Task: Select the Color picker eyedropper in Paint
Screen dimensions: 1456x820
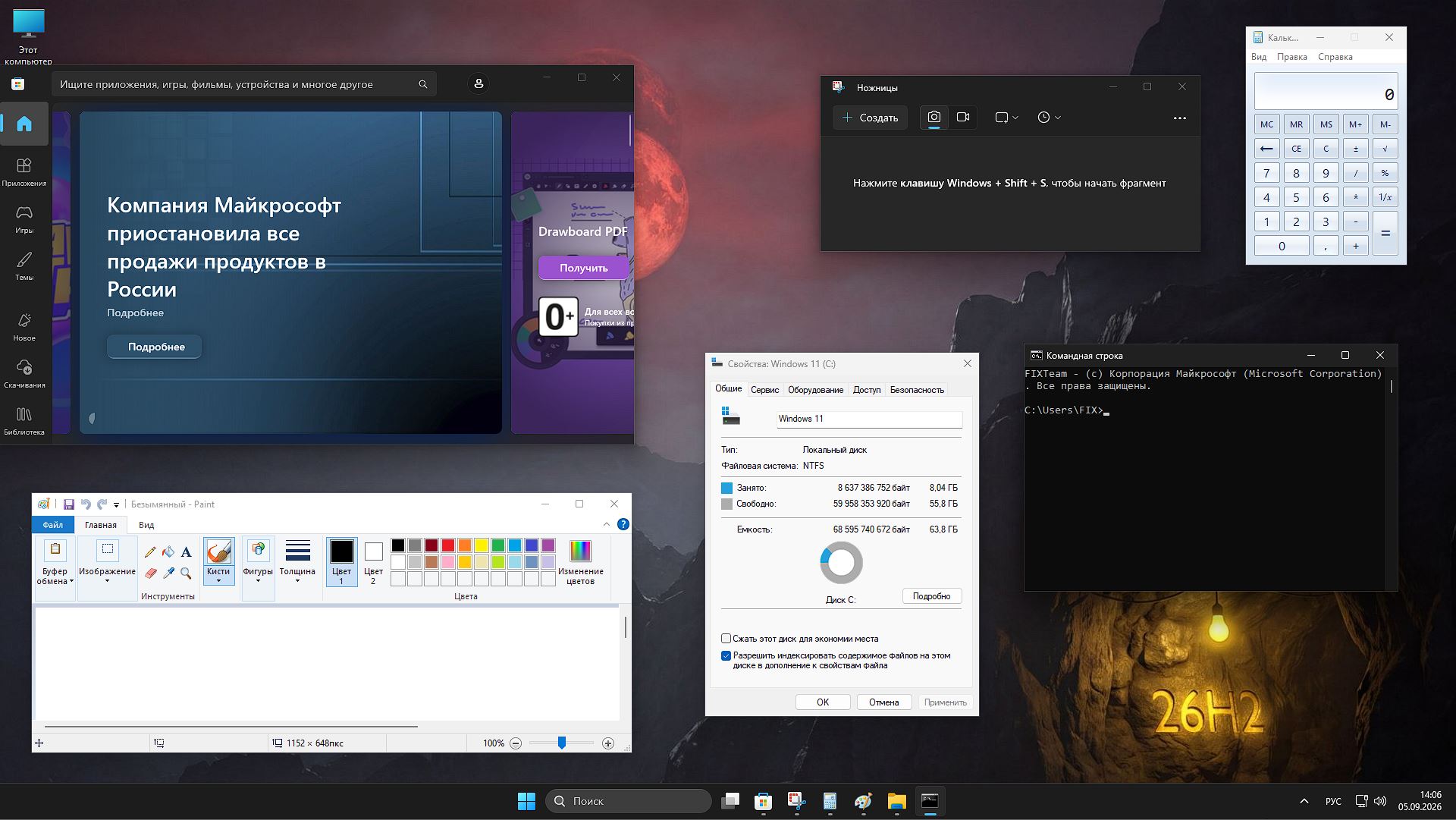Action: [x=168, y=573]
